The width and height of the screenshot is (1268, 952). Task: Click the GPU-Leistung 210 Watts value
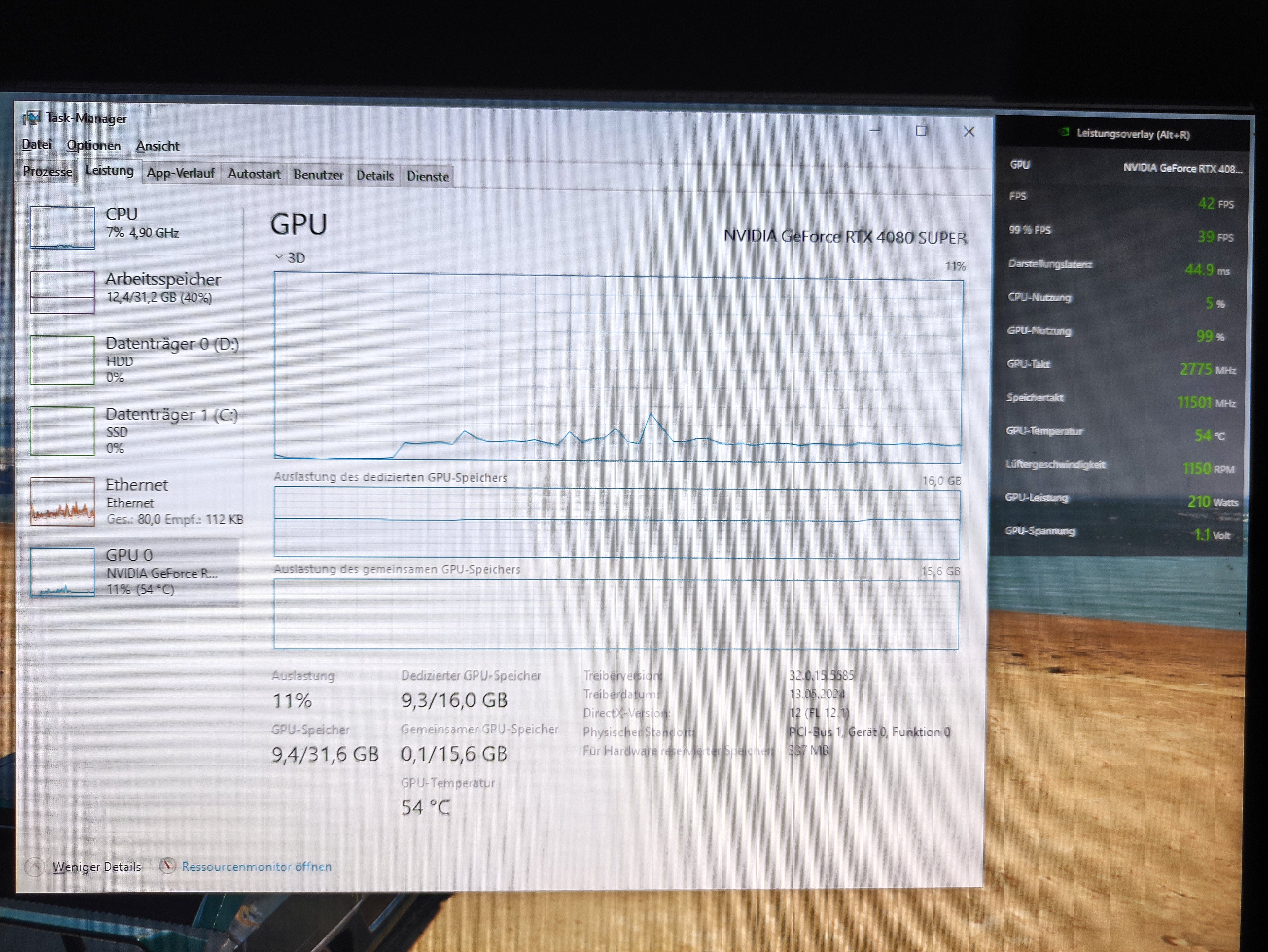[x=1213, y=502]
